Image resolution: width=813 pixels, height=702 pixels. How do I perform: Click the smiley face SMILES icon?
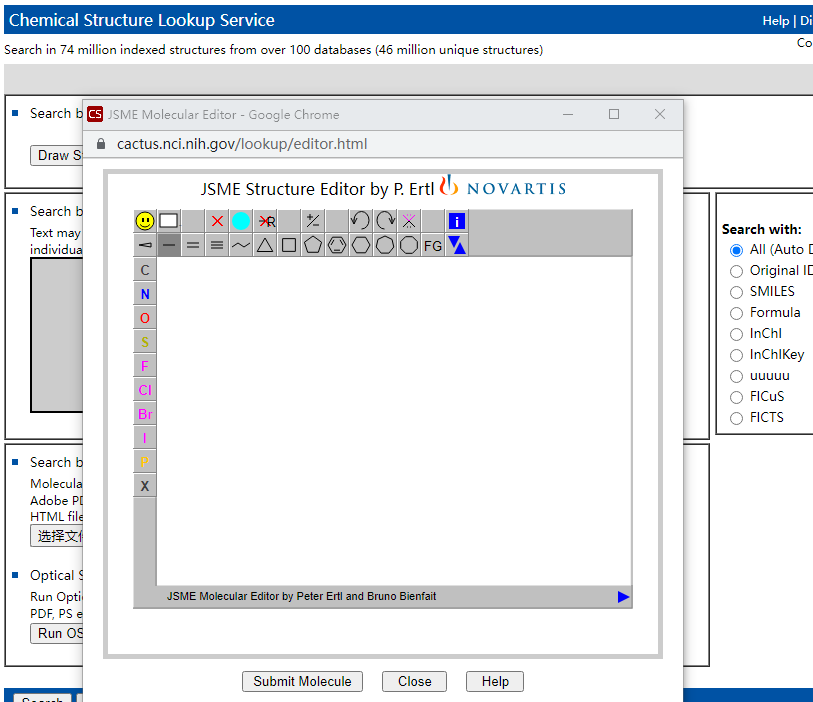(145, 221)
